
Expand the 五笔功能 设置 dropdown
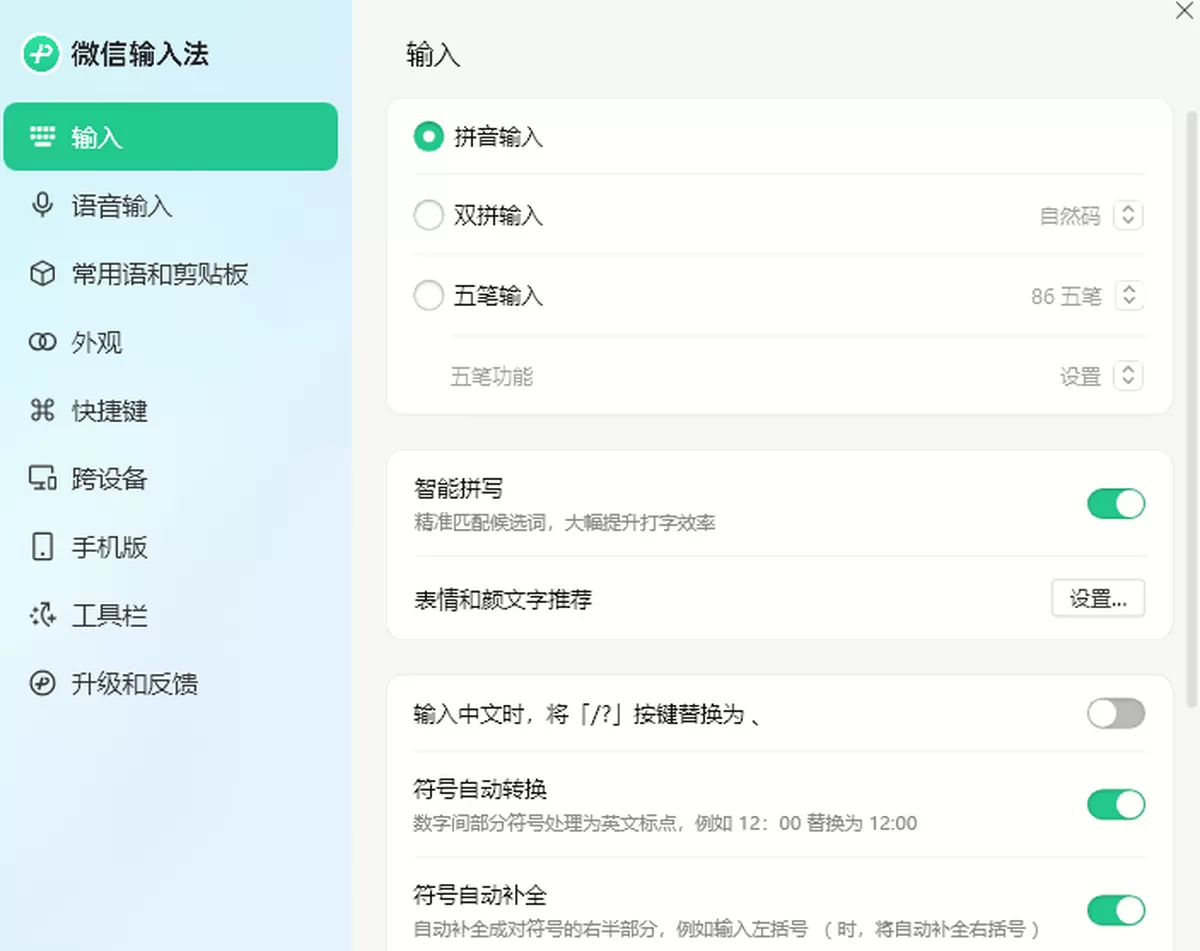[1128, 376]
